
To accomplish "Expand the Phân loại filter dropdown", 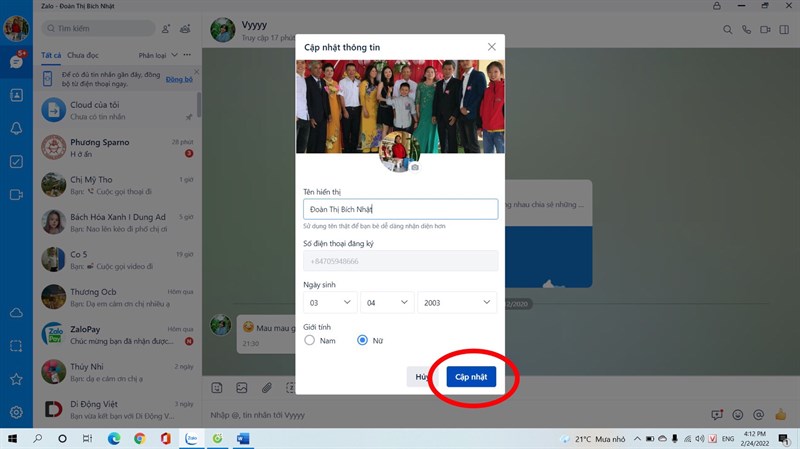I will [x=158, y=55].
